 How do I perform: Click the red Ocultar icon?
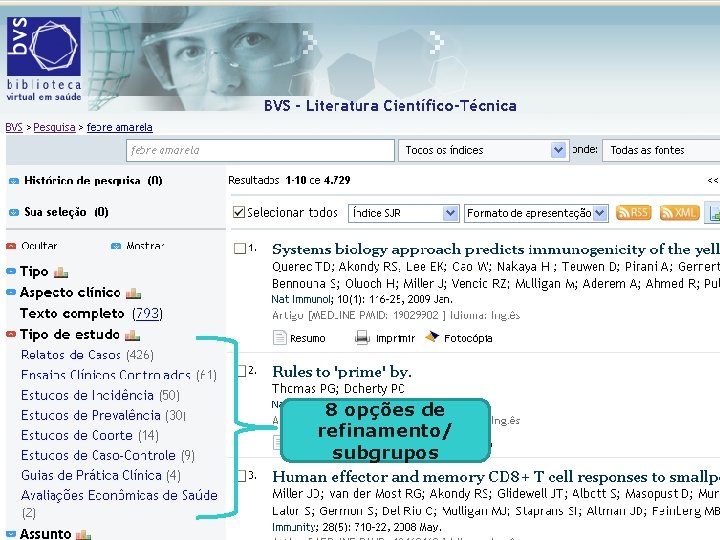coord(11,246)
